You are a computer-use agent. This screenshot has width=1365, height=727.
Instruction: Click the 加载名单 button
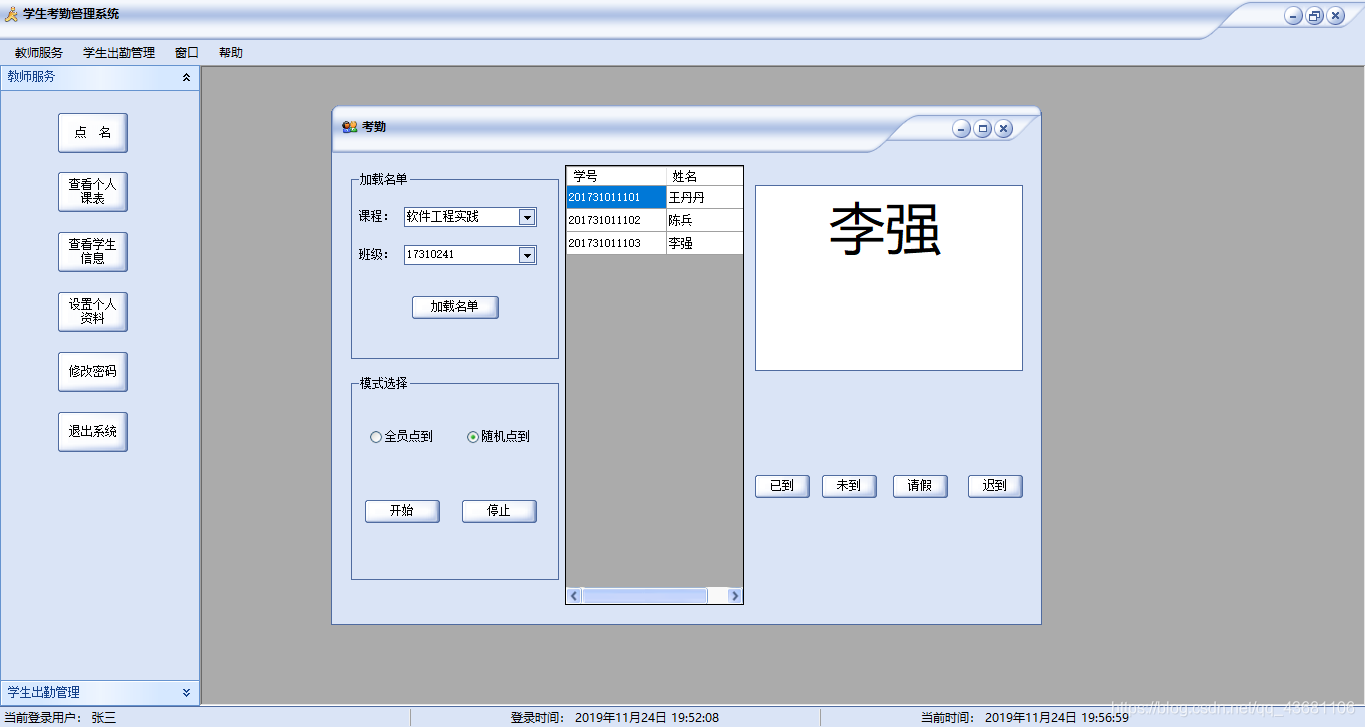(455, 307)
